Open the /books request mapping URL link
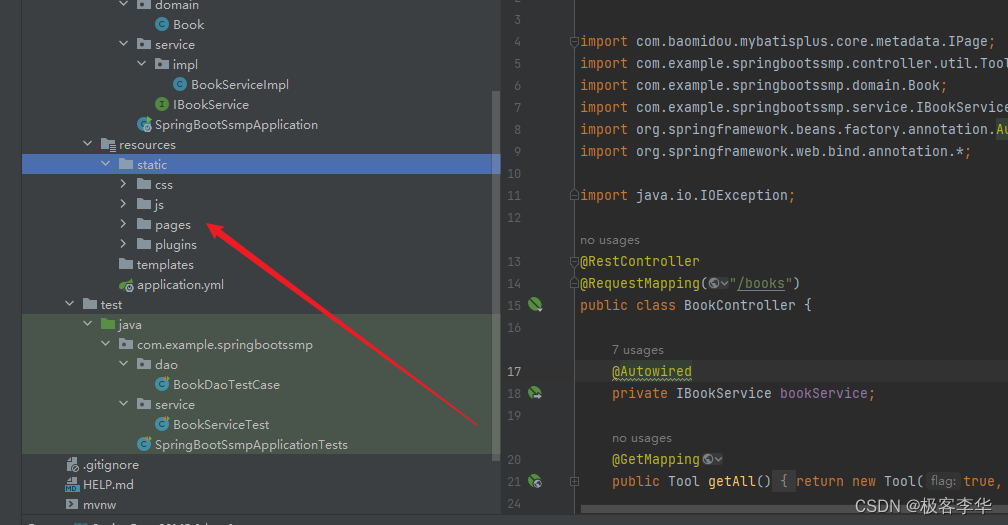 point(765,284)
